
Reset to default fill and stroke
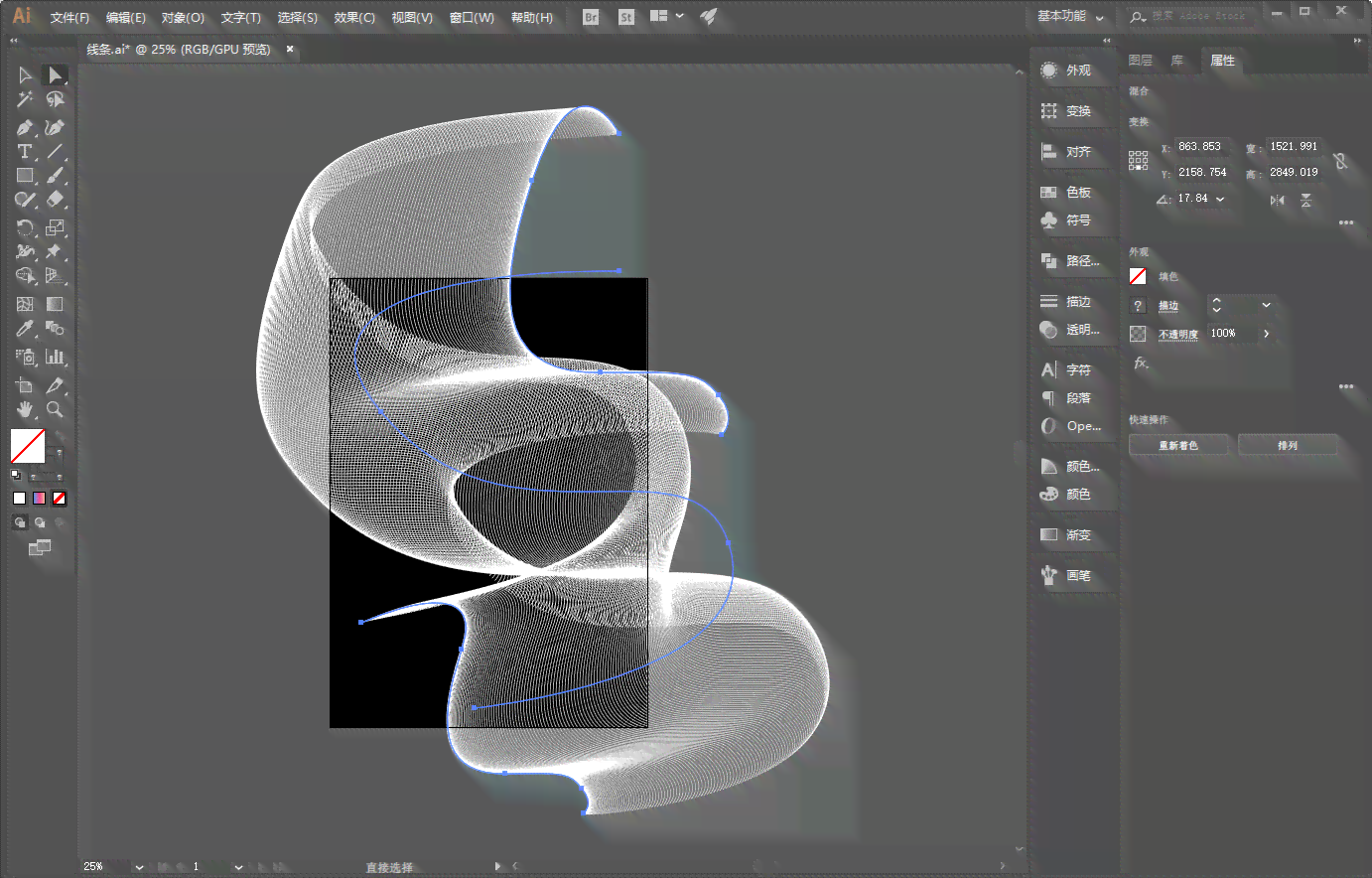pyautogui.click(x=16, y=476)
